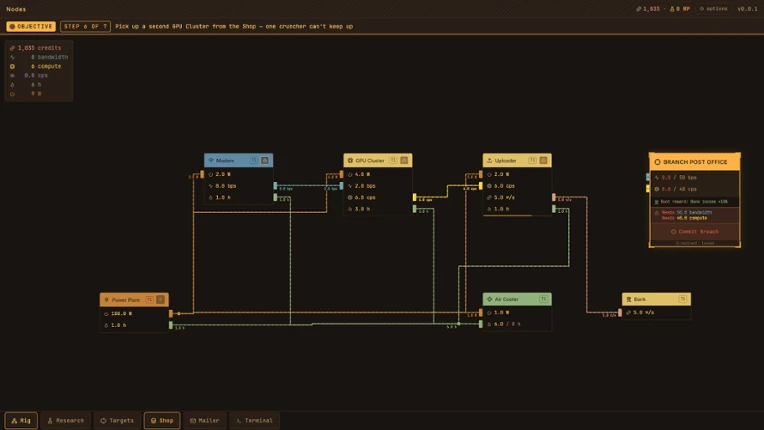The width and height of the screenshot is (764, 430).
Task: Click the GPU Cluster power input port
Action: coord(342,174)
